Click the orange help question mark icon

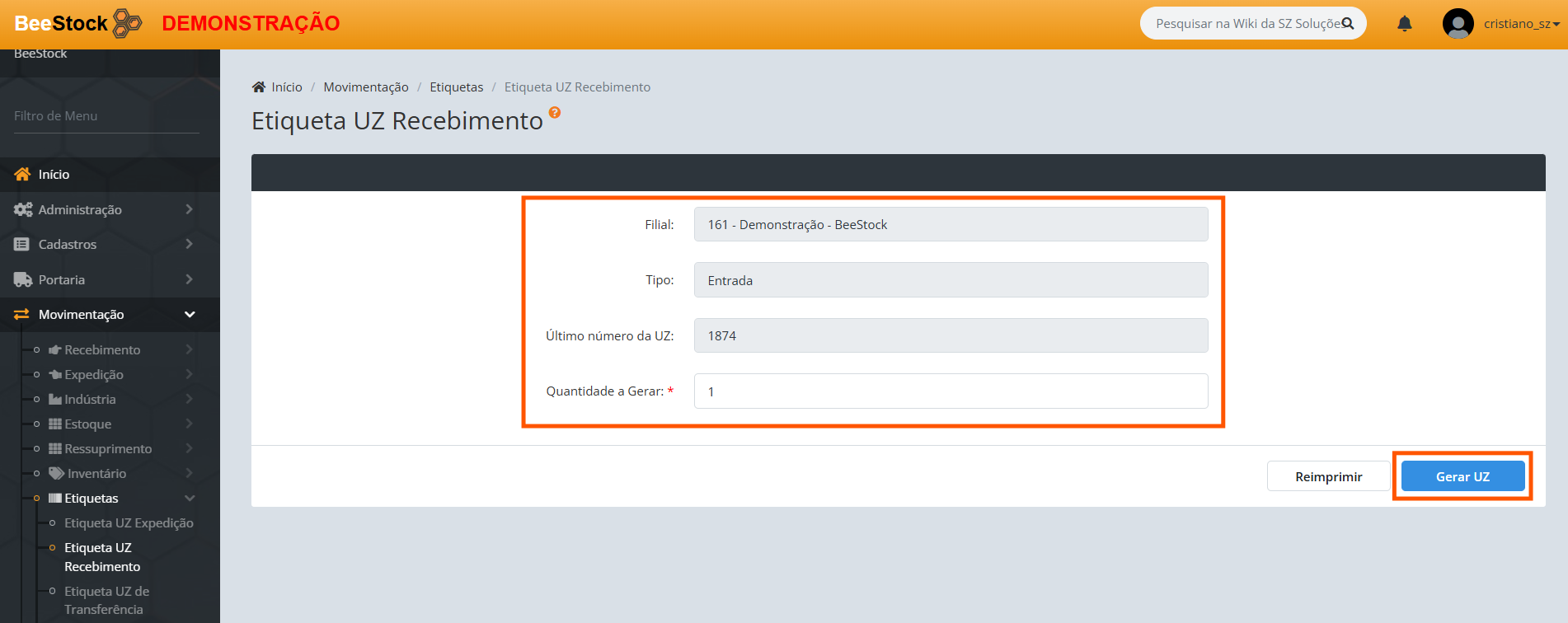[x=555, y=113]
